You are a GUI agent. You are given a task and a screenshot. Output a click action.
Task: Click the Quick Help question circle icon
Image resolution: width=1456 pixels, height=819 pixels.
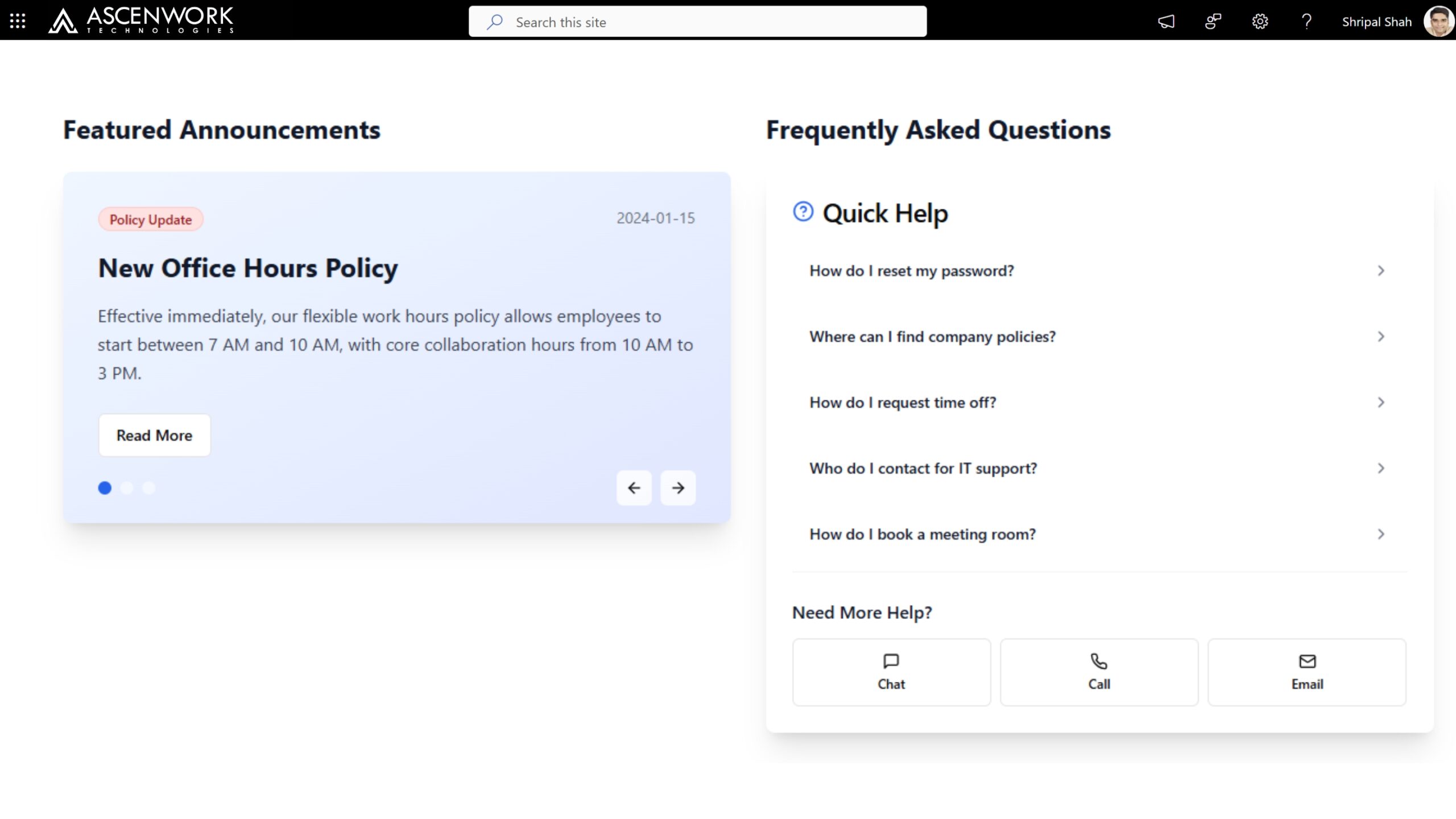coord(803,212)
